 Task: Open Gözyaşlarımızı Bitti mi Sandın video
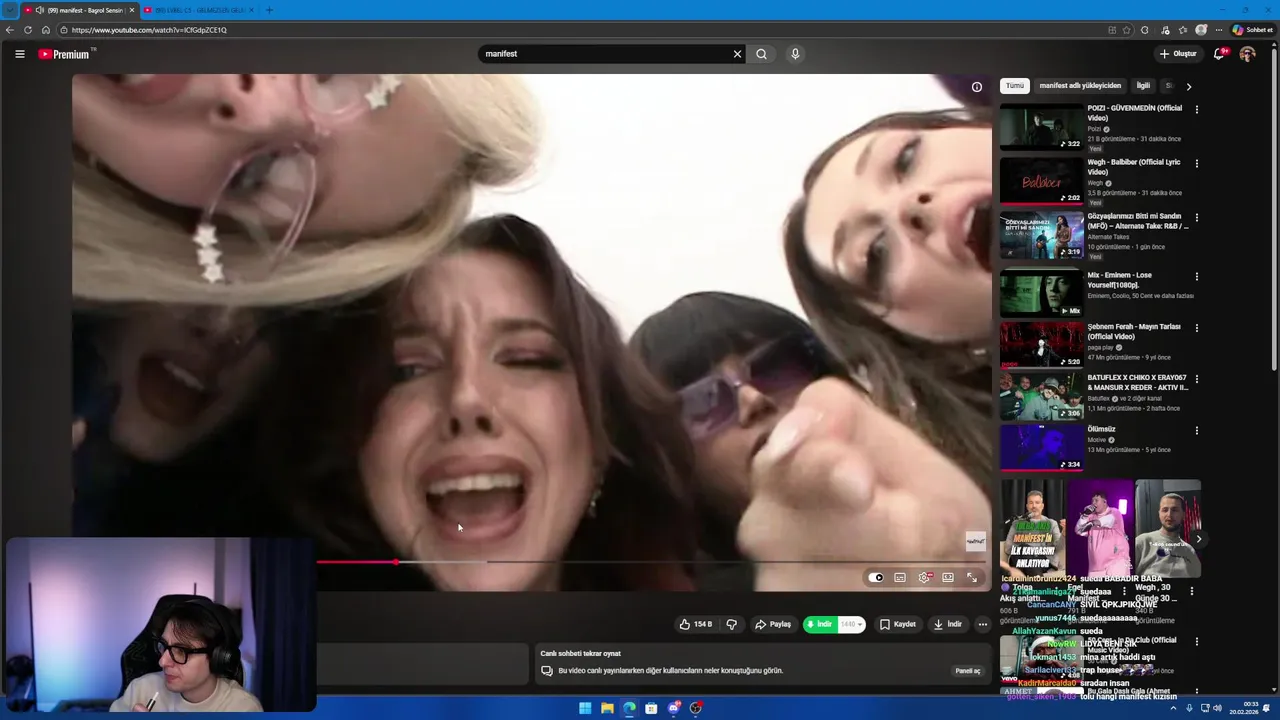coord(1042,235)
